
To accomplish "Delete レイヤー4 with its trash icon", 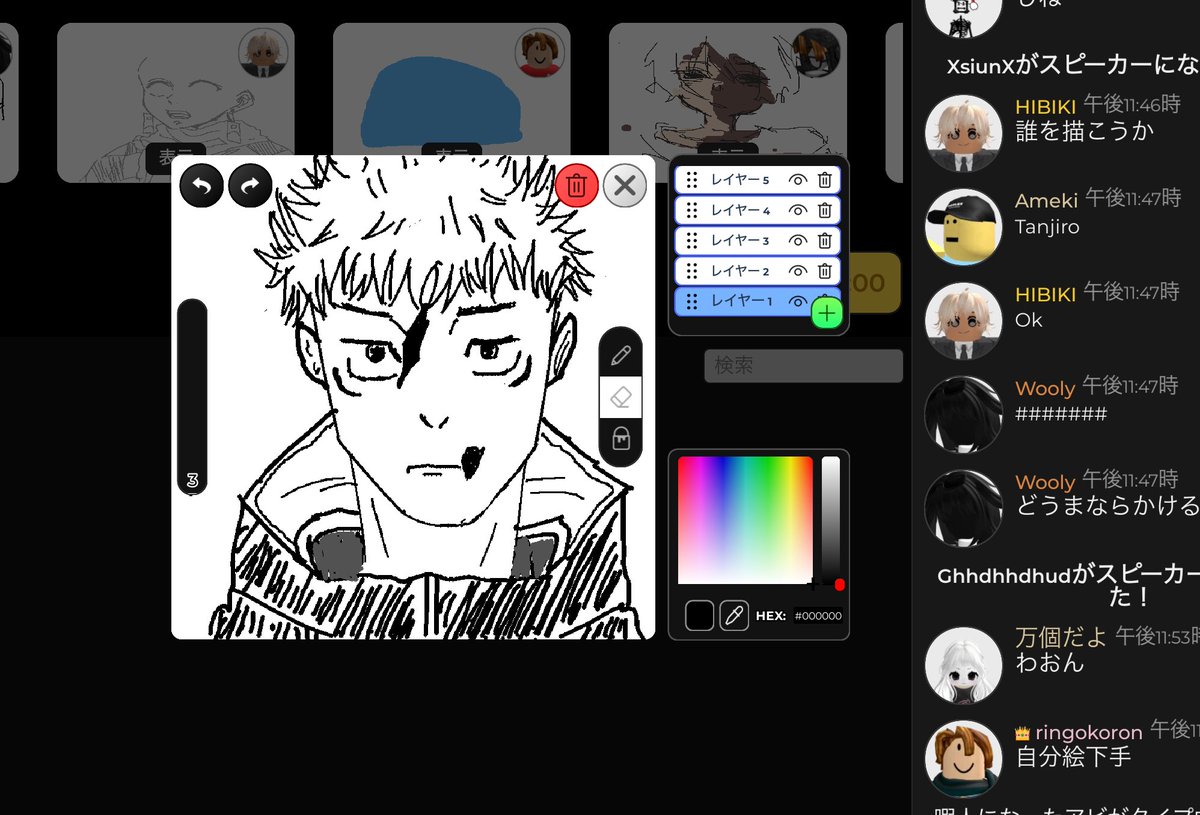I will coord(824,210).
